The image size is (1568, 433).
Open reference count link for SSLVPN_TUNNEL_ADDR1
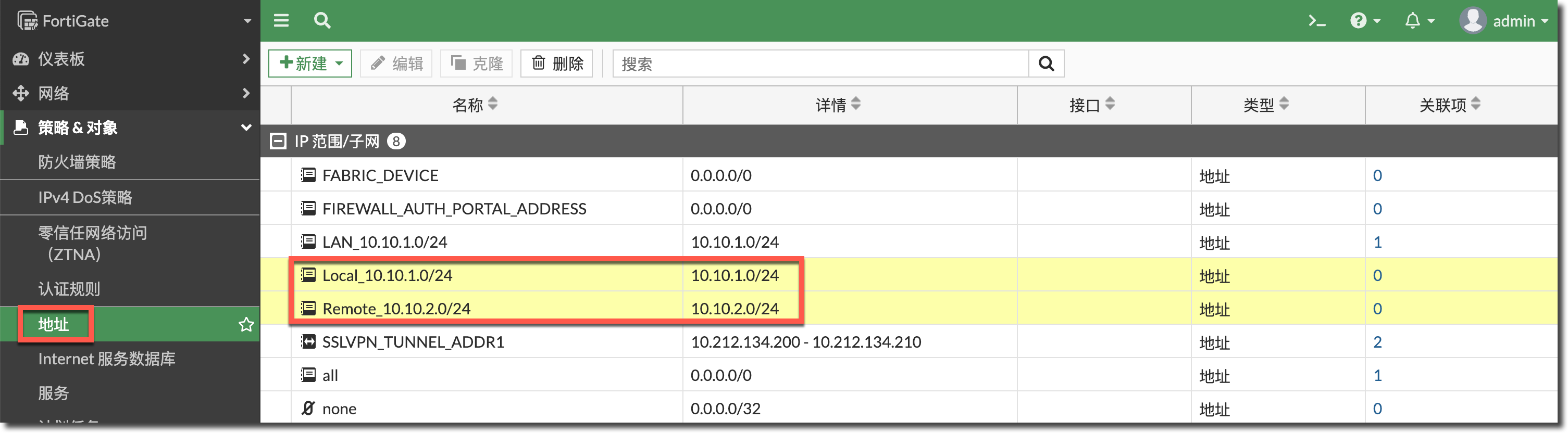pyautogui.click(x=1377, y=342)
